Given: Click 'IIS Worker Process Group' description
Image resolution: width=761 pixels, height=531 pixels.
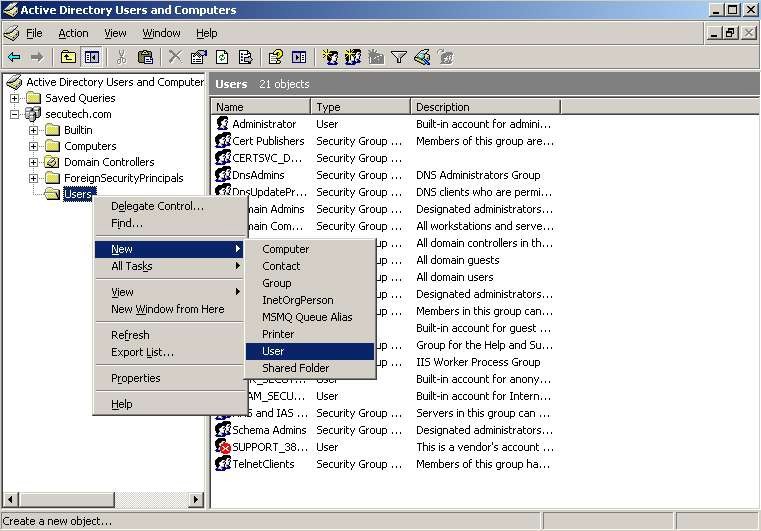Looking at the screenshot, I should pos(478,362).
